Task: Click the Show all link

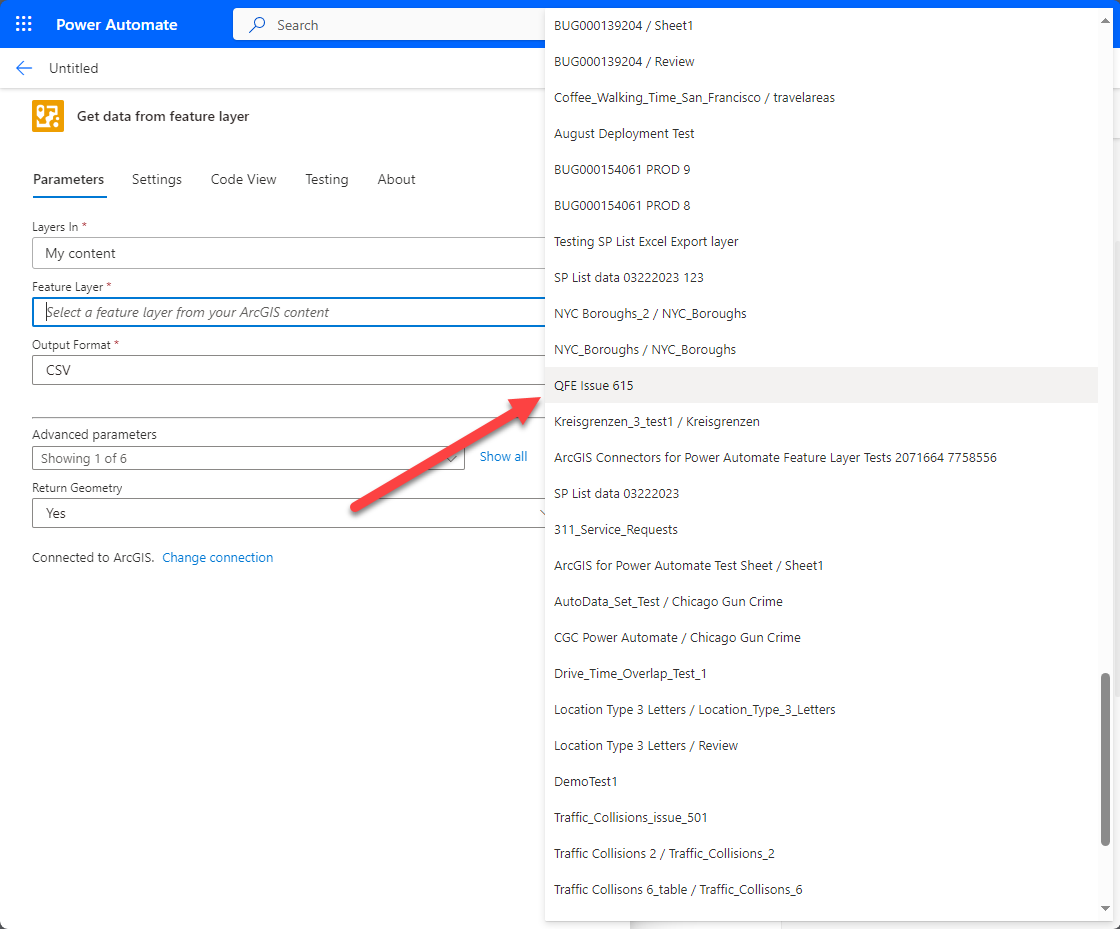Action: 503,456
